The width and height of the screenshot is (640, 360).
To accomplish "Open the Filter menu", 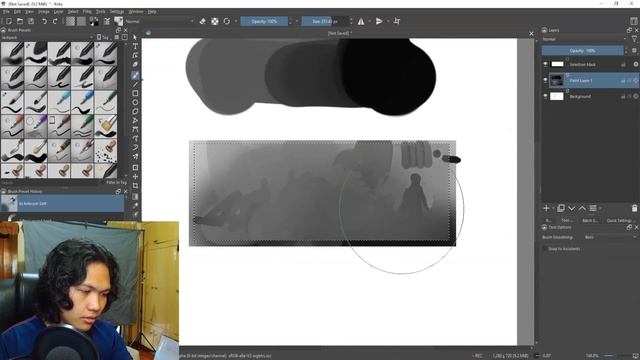I will tap(87, 12).
